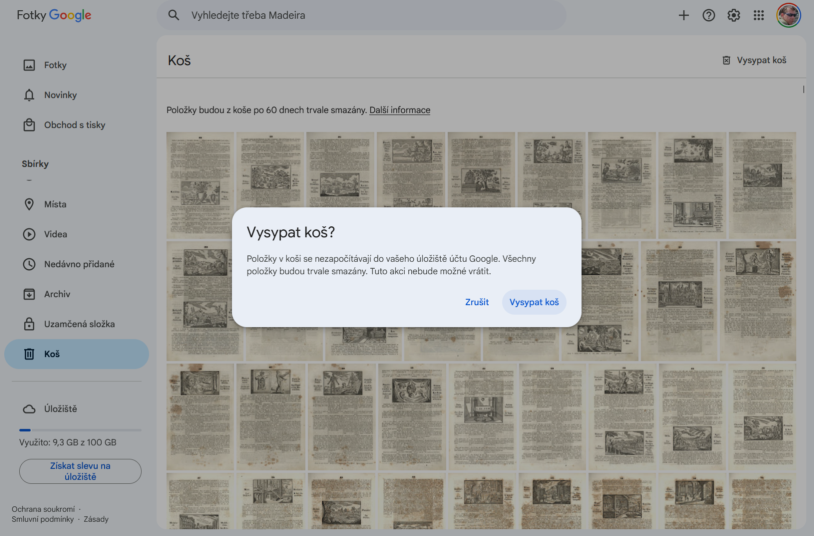The image size is (814, 536).
Task: Click the Uzamčená složka lock icon
Action: click(29, 324)
